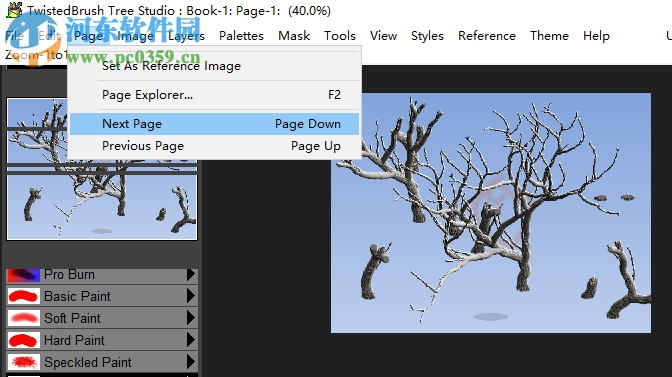Screen dimensions: 672x377
Task: Open the Theme menu
Action: coord(549,36)
